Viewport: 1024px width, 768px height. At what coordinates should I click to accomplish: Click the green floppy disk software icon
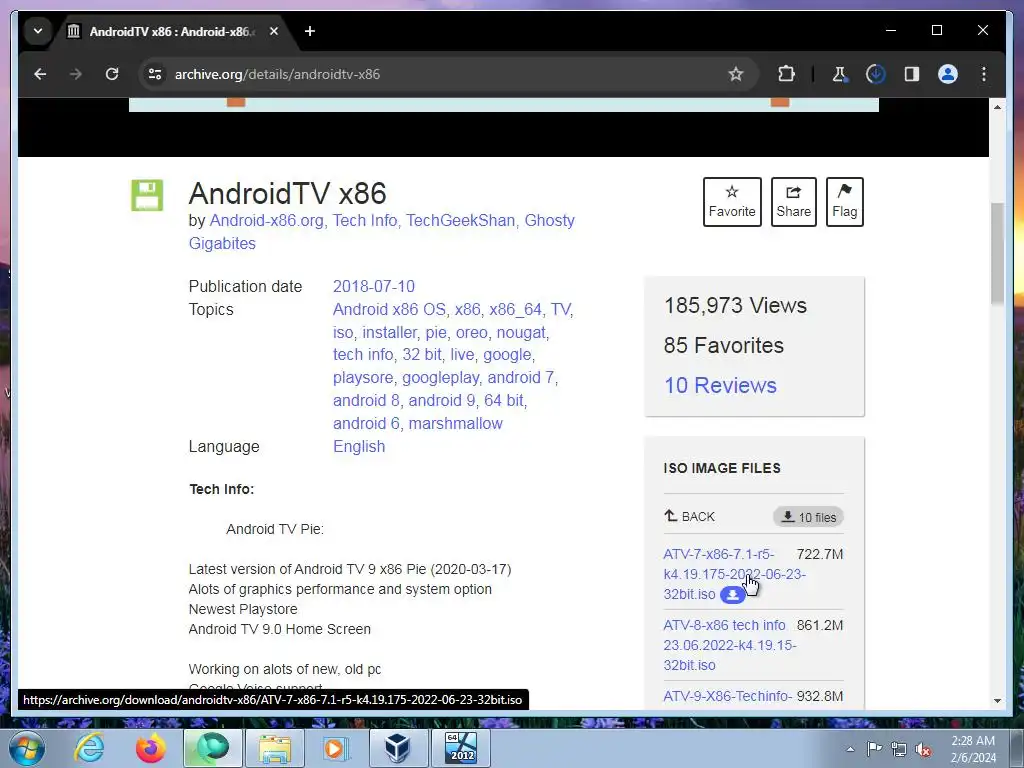pos(147,195)
